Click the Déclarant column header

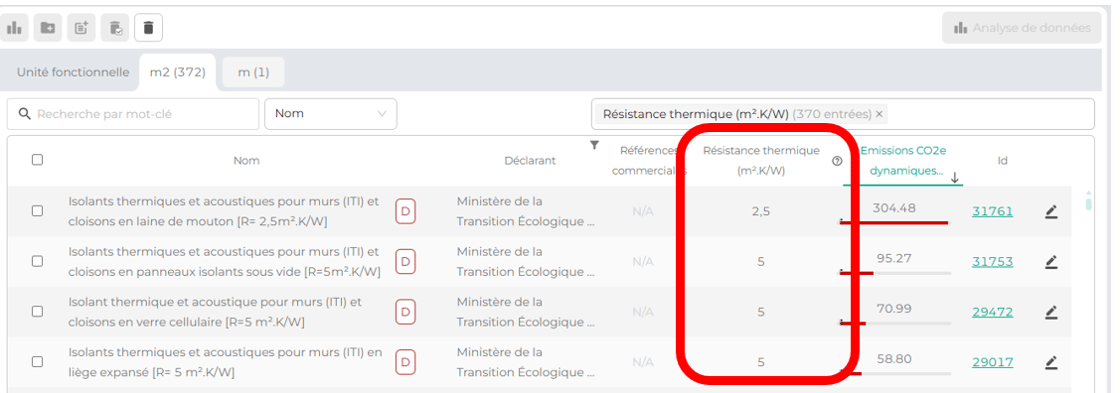pyautogui.click(x=529, y=161)
